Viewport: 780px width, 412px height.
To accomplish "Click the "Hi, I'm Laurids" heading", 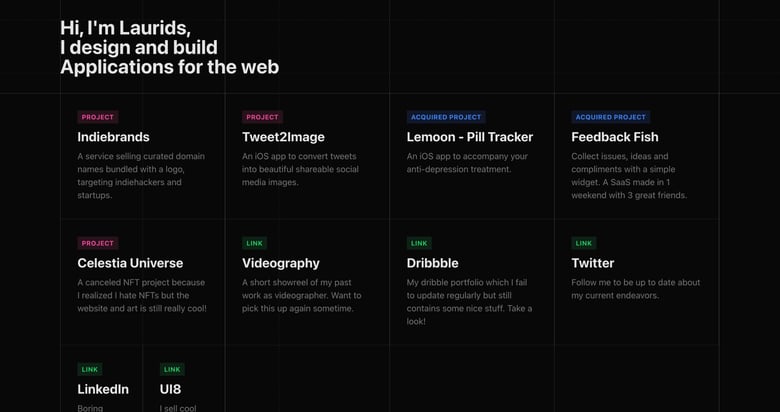I will [x=125, y=28].
